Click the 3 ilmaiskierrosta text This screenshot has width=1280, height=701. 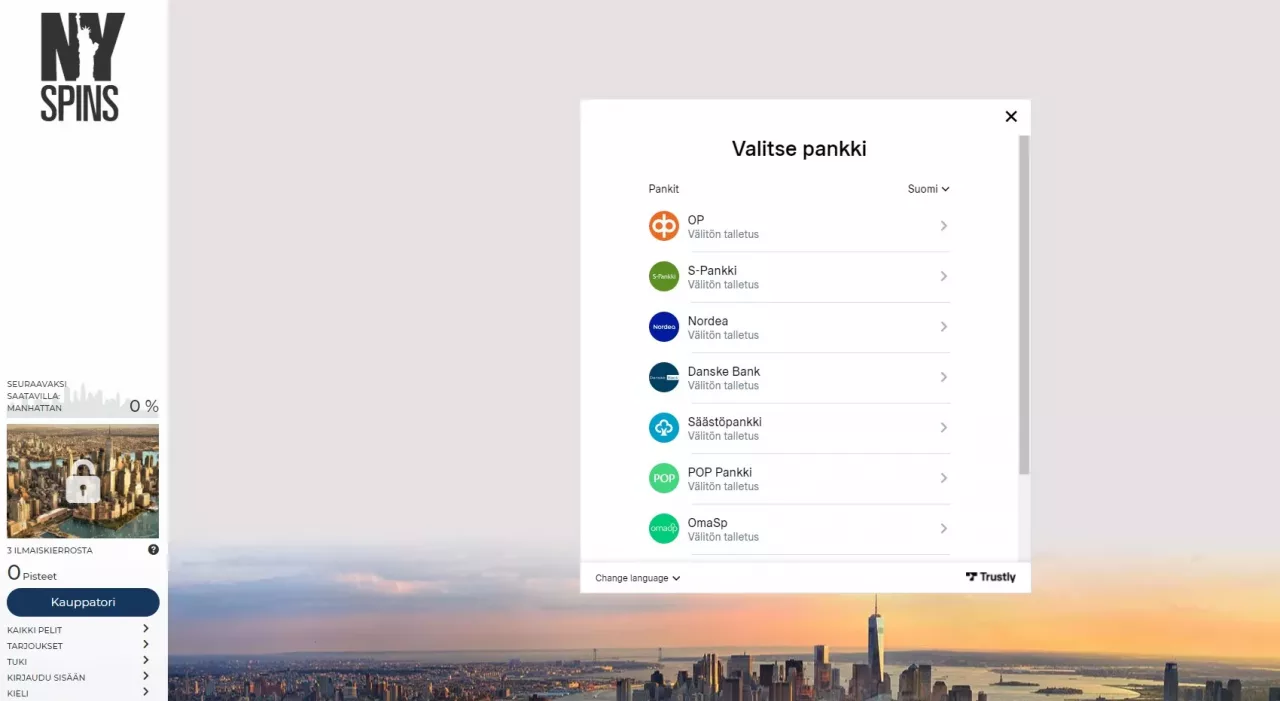[x=50, y=550]
